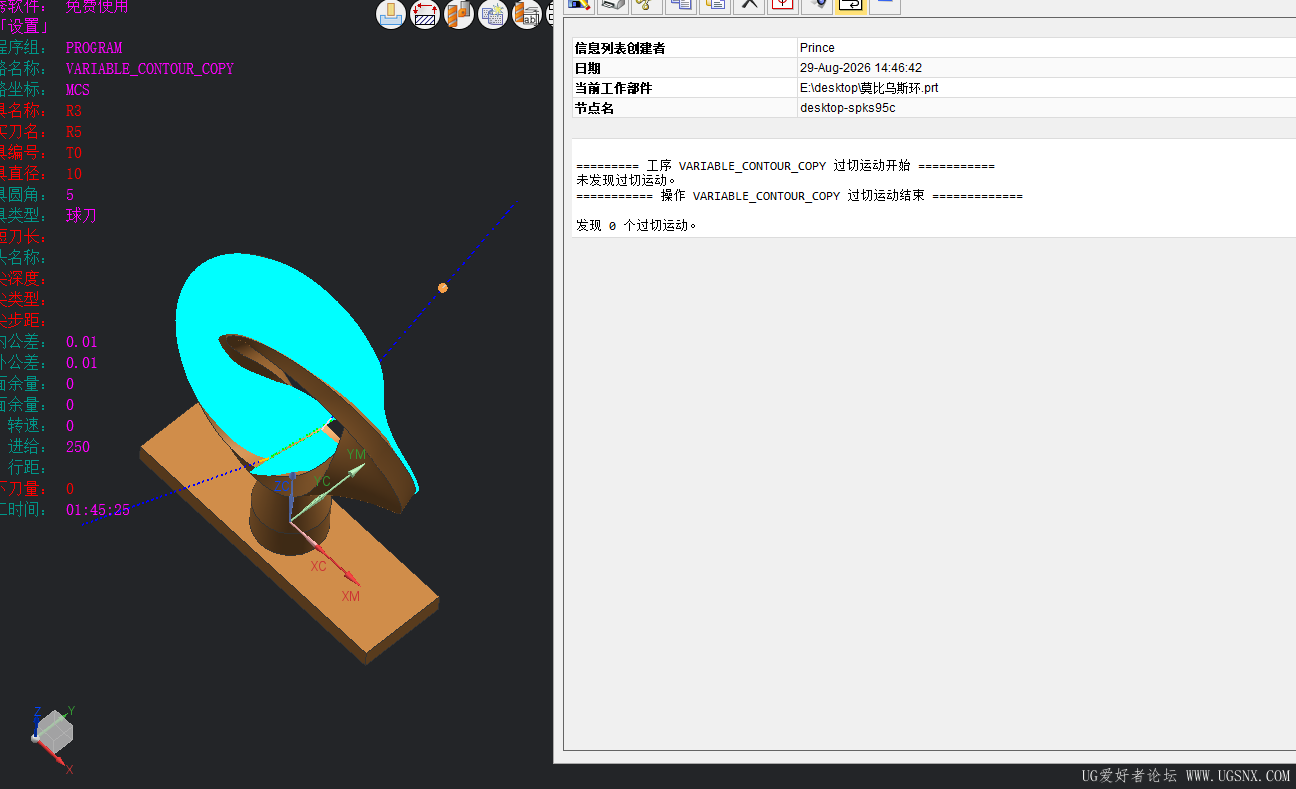Click the '日期' label
The height and width of the screenshot is (789, 1296).
tap(588, 68)
